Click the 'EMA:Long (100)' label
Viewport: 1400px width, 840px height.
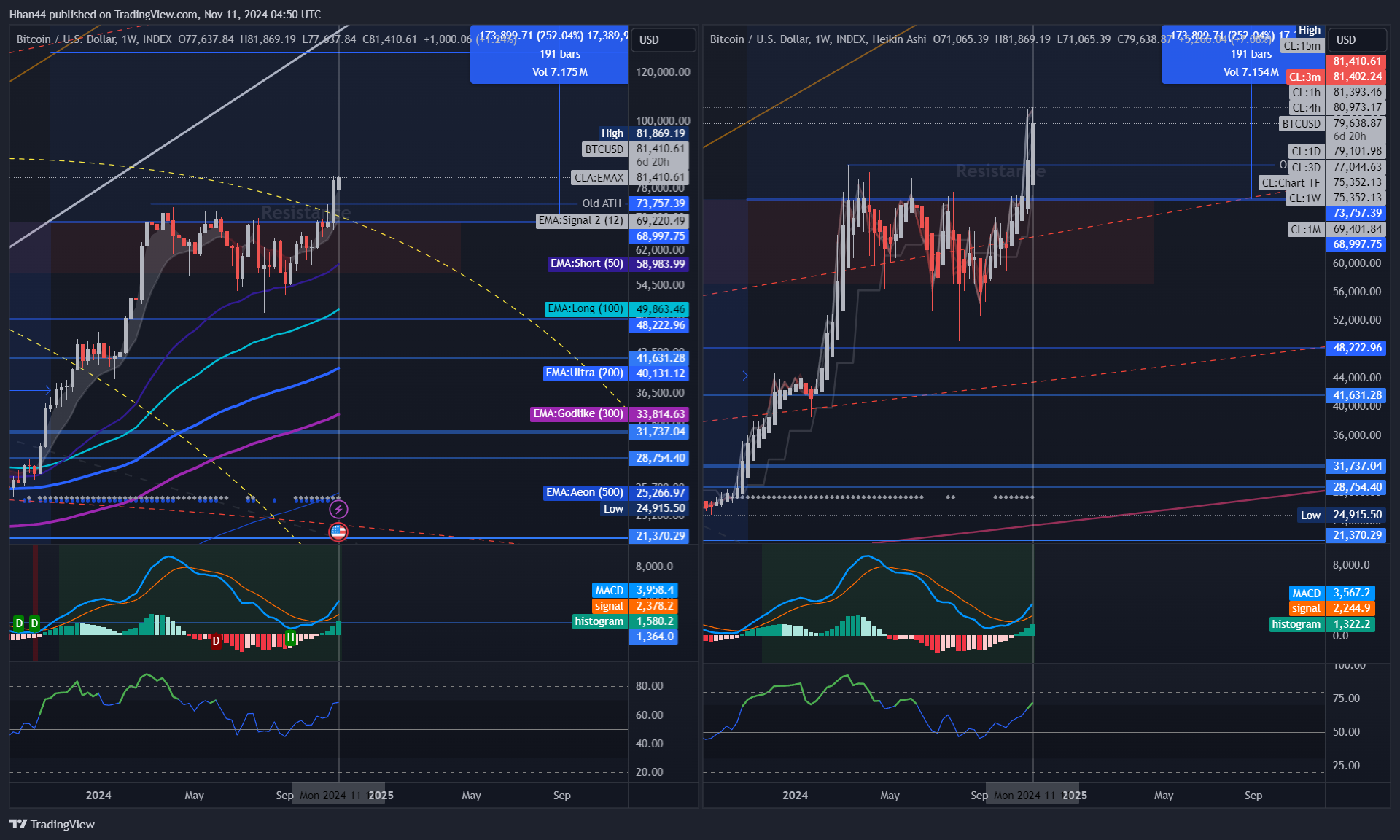pyautogui.click(x=586, y=309)
